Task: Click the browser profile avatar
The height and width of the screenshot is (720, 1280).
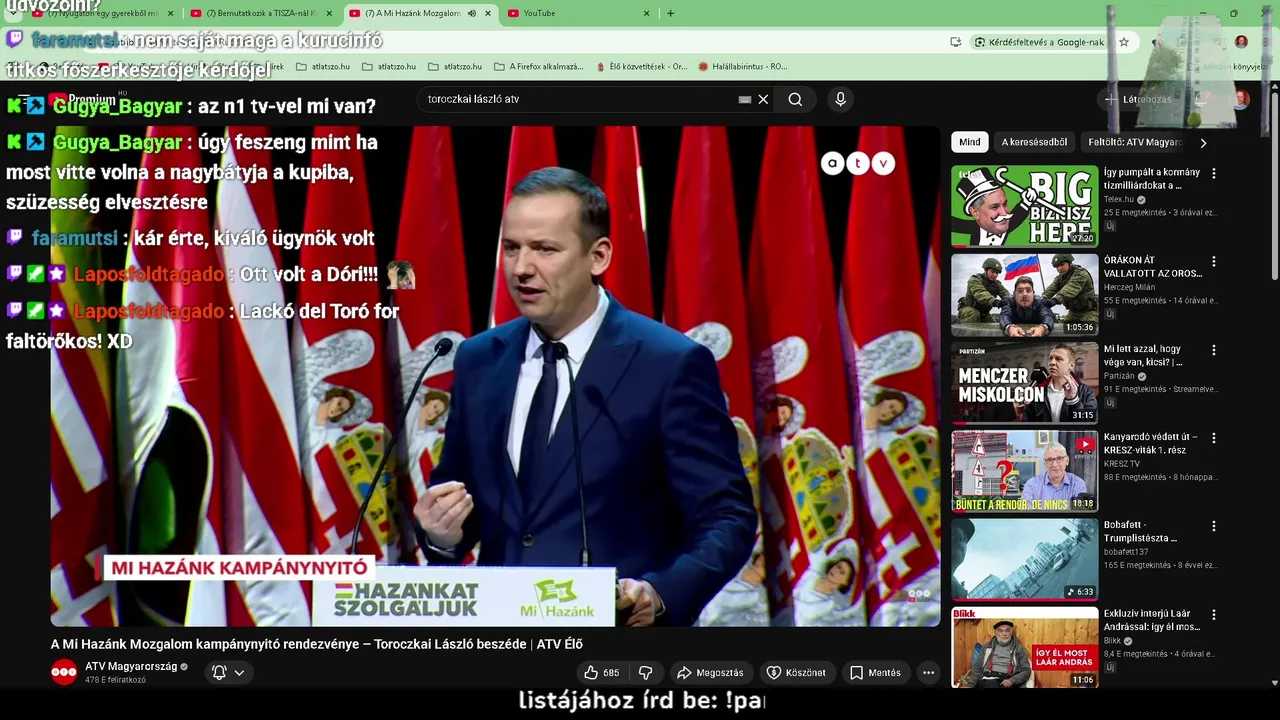Action: [1241, 42]
